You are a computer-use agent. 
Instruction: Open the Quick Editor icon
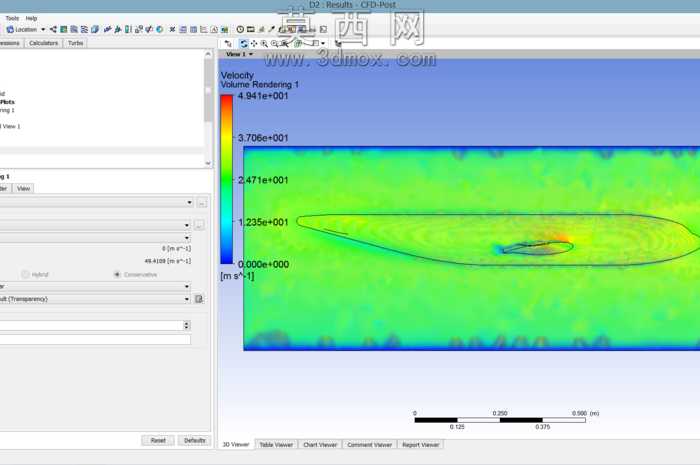261,29
